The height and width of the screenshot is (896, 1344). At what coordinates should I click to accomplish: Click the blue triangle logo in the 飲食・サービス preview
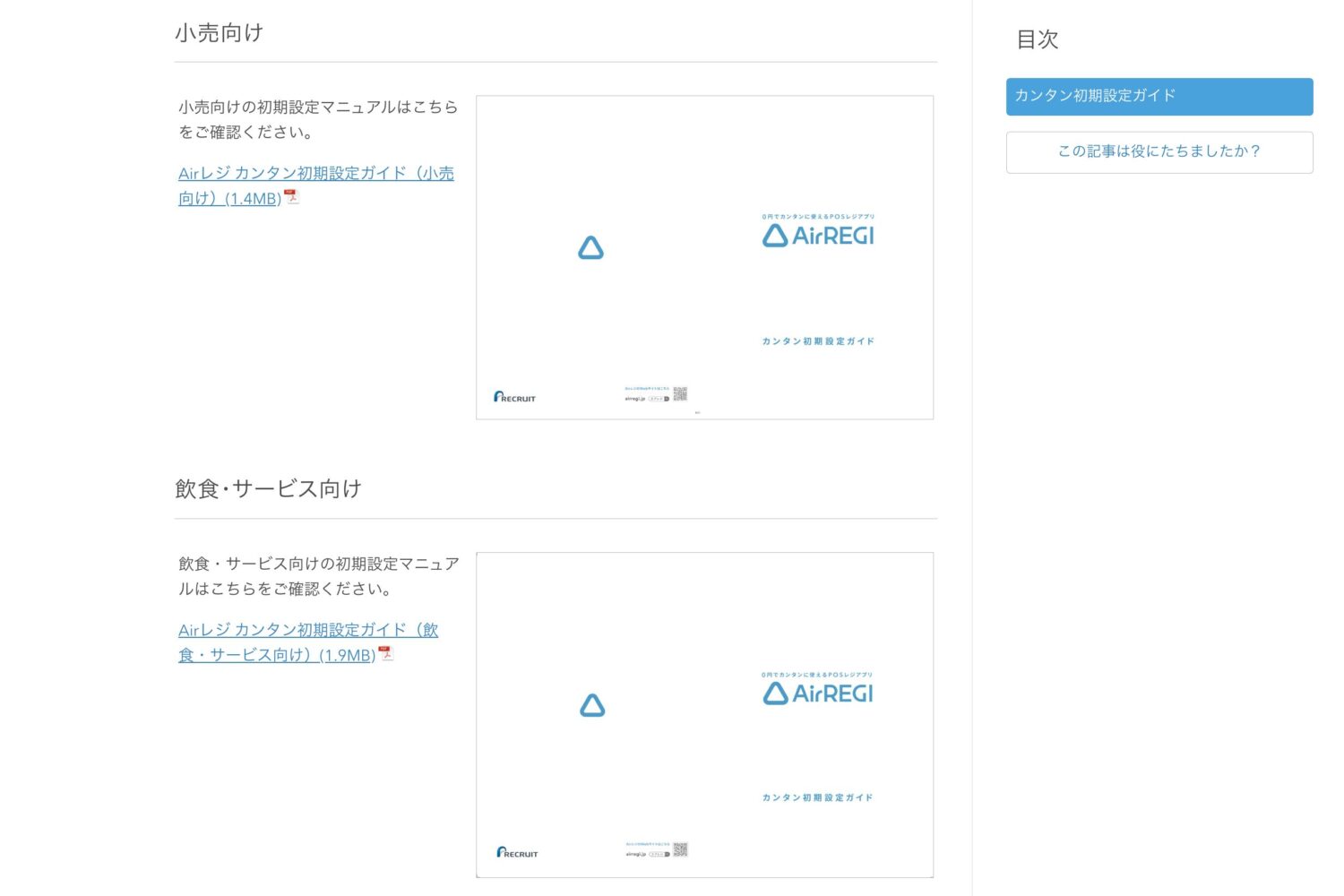click(592, 705)
